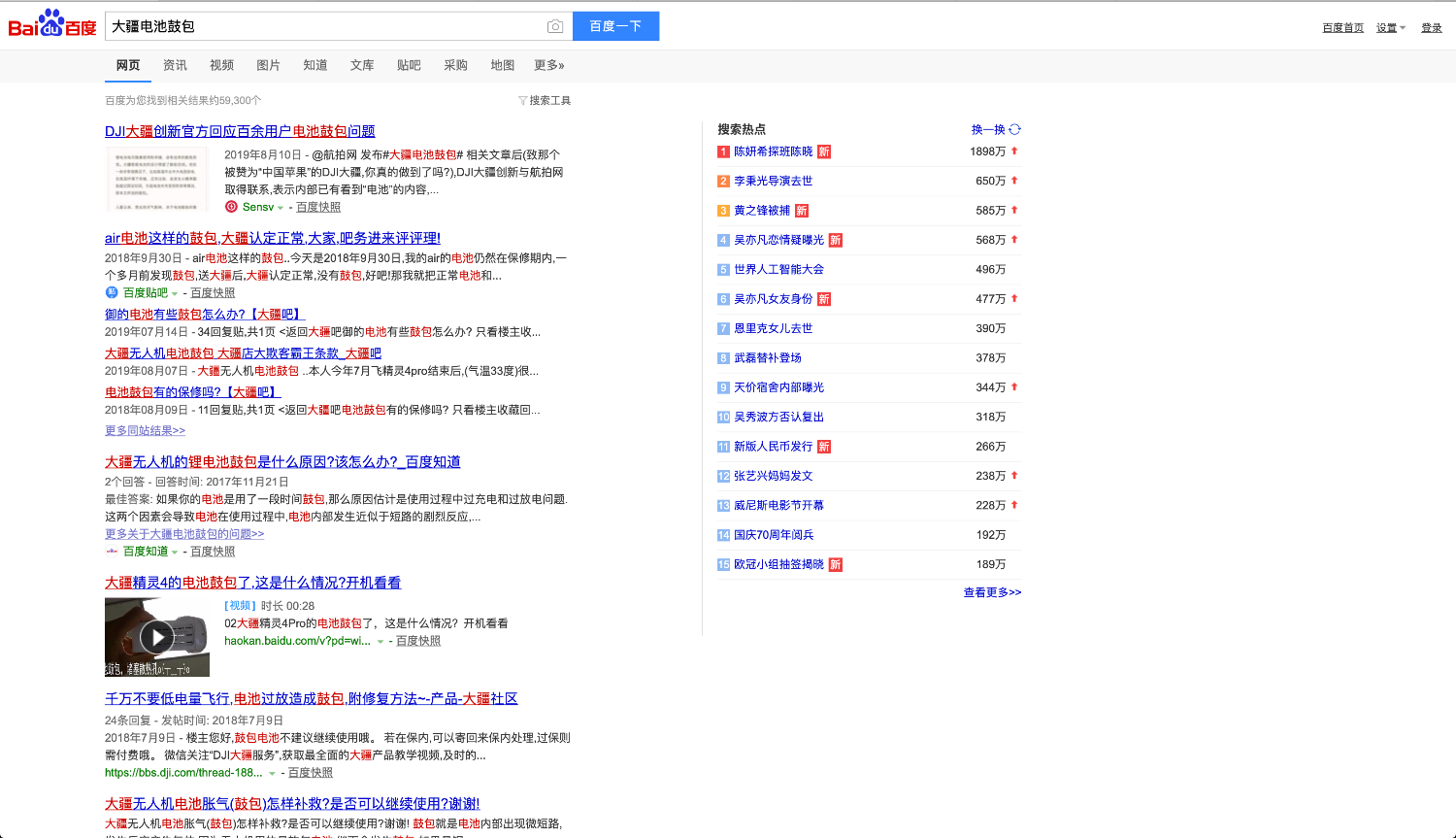Switch to the 图片 tab
The image size is (1456, 838).
coord(269,65)
